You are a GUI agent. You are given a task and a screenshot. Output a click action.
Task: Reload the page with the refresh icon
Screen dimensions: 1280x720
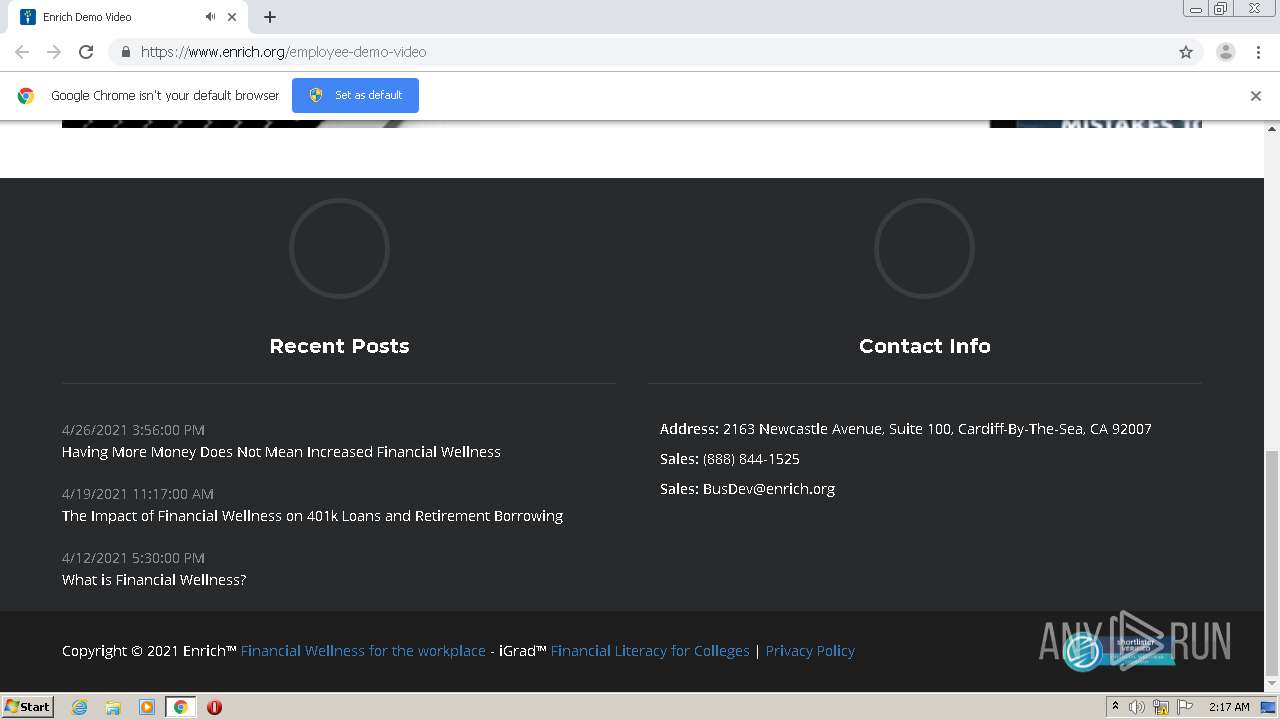coord(86,52)
